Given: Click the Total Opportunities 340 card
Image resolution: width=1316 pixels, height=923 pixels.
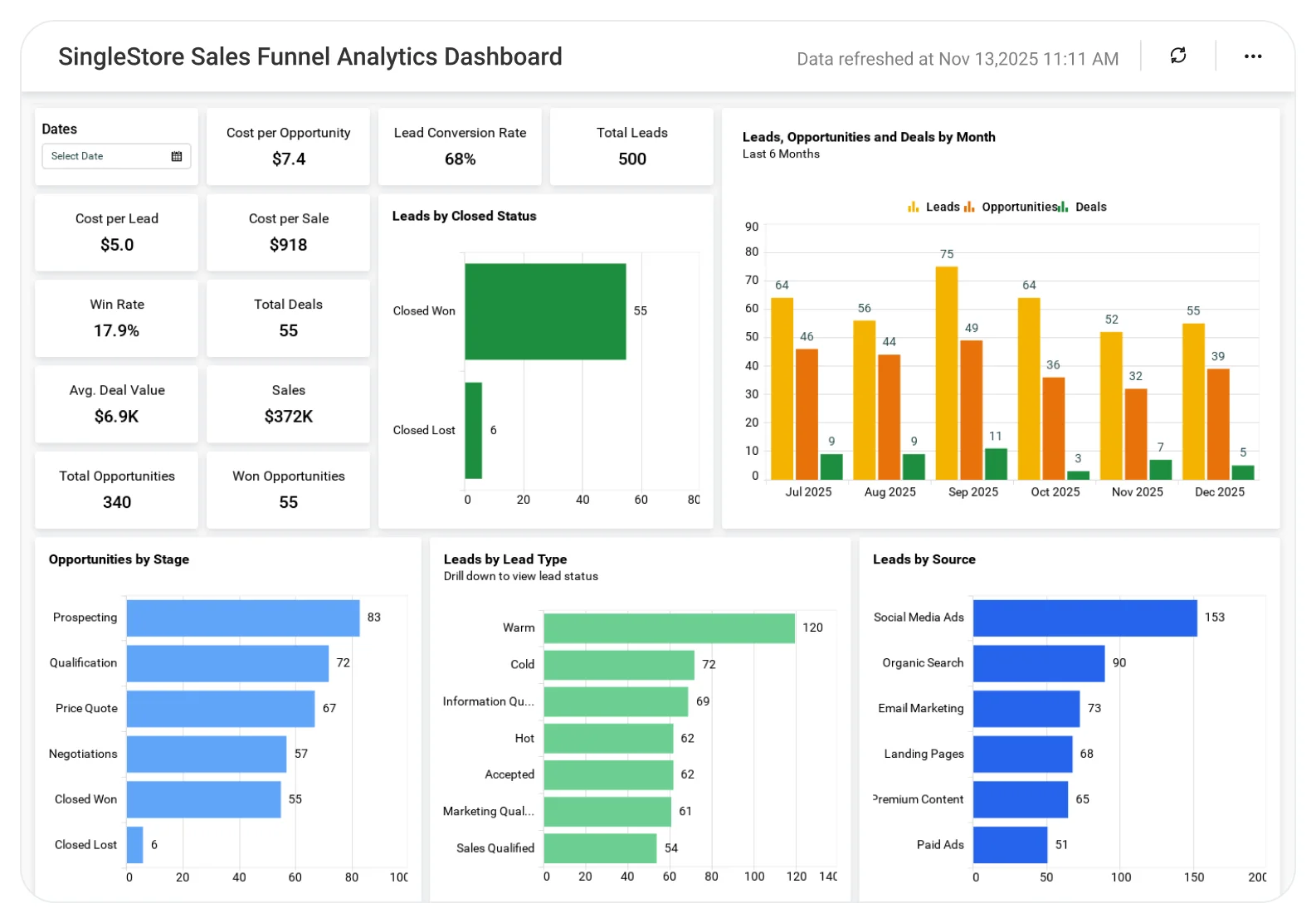Looking at the screenshot, I should [116, 490].
